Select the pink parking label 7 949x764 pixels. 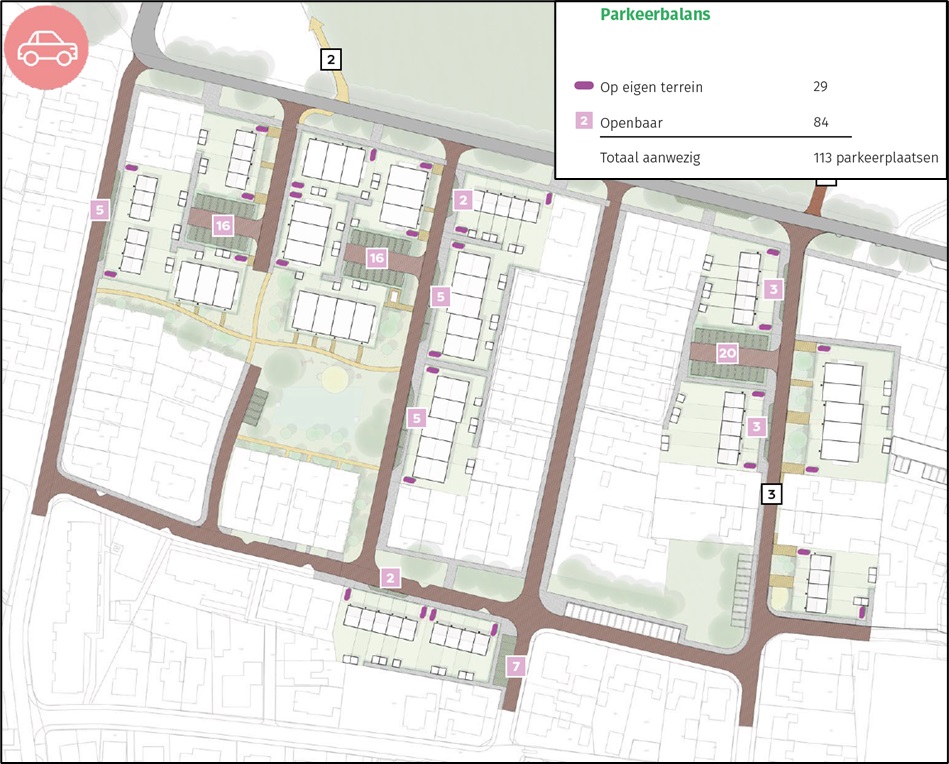516,667
